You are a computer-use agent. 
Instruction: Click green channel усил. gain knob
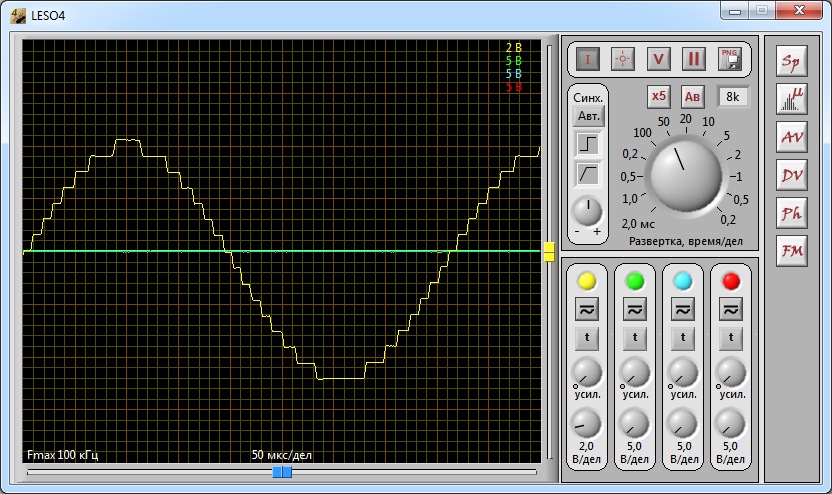[635, 373]
